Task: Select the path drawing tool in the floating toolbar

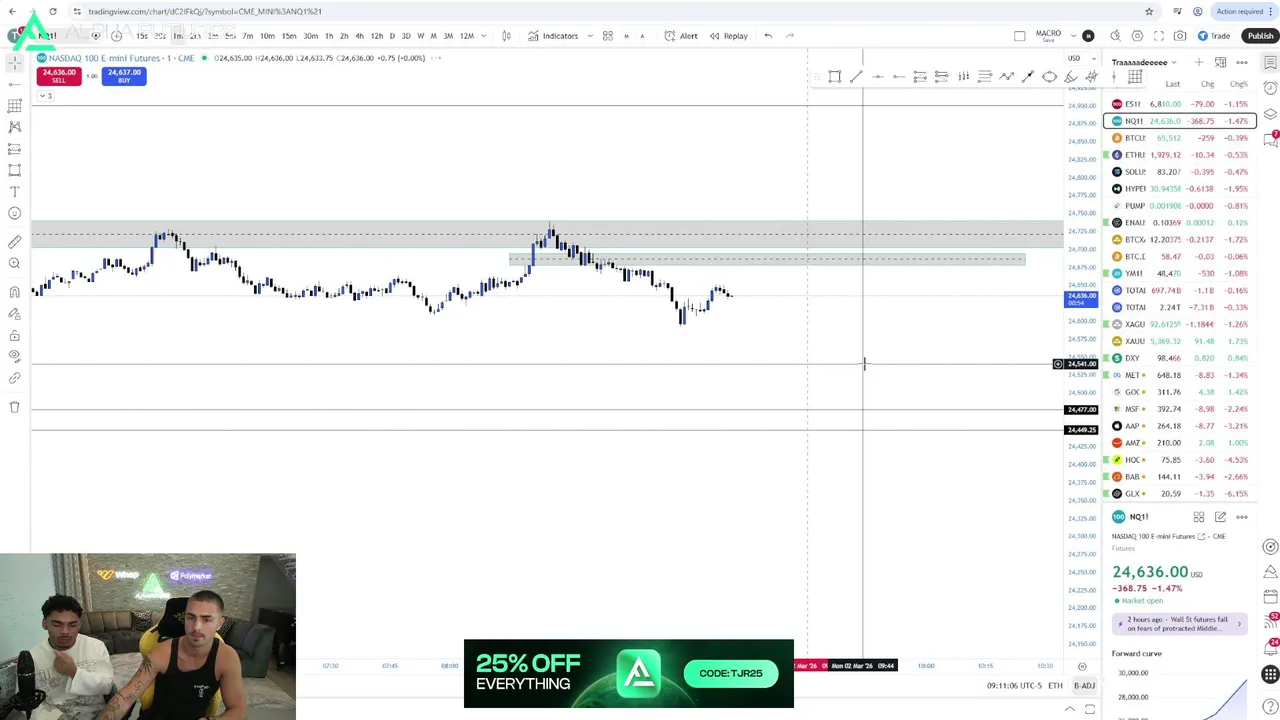Action: 1006,76
